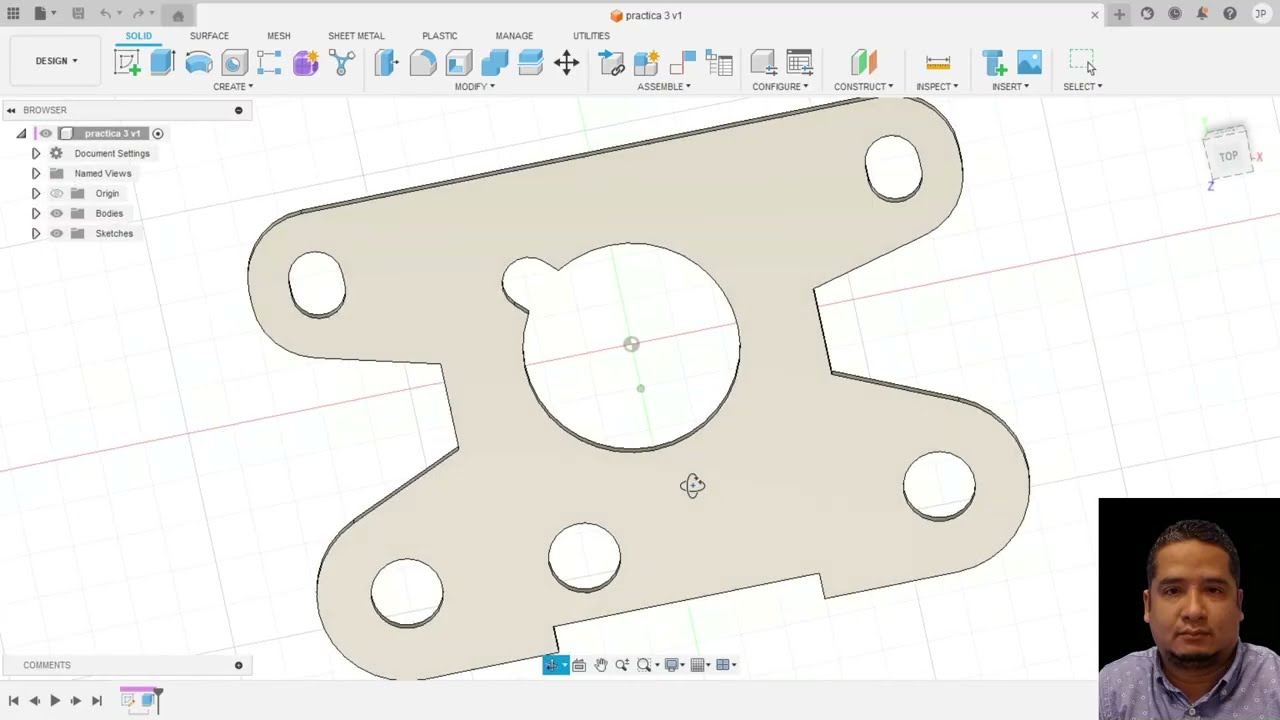
Task: Open a new design tab plus button
Action: (x=1119, y=14)
